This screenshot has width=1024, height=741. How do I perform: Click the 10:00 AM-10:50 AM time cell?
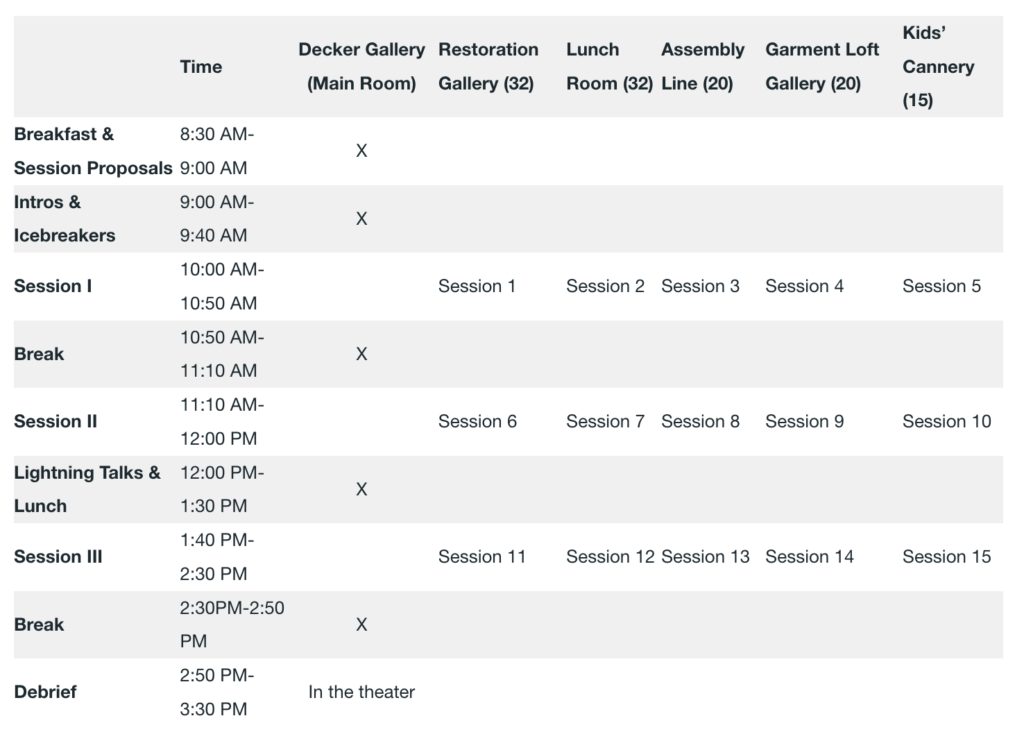click(222, 286)
